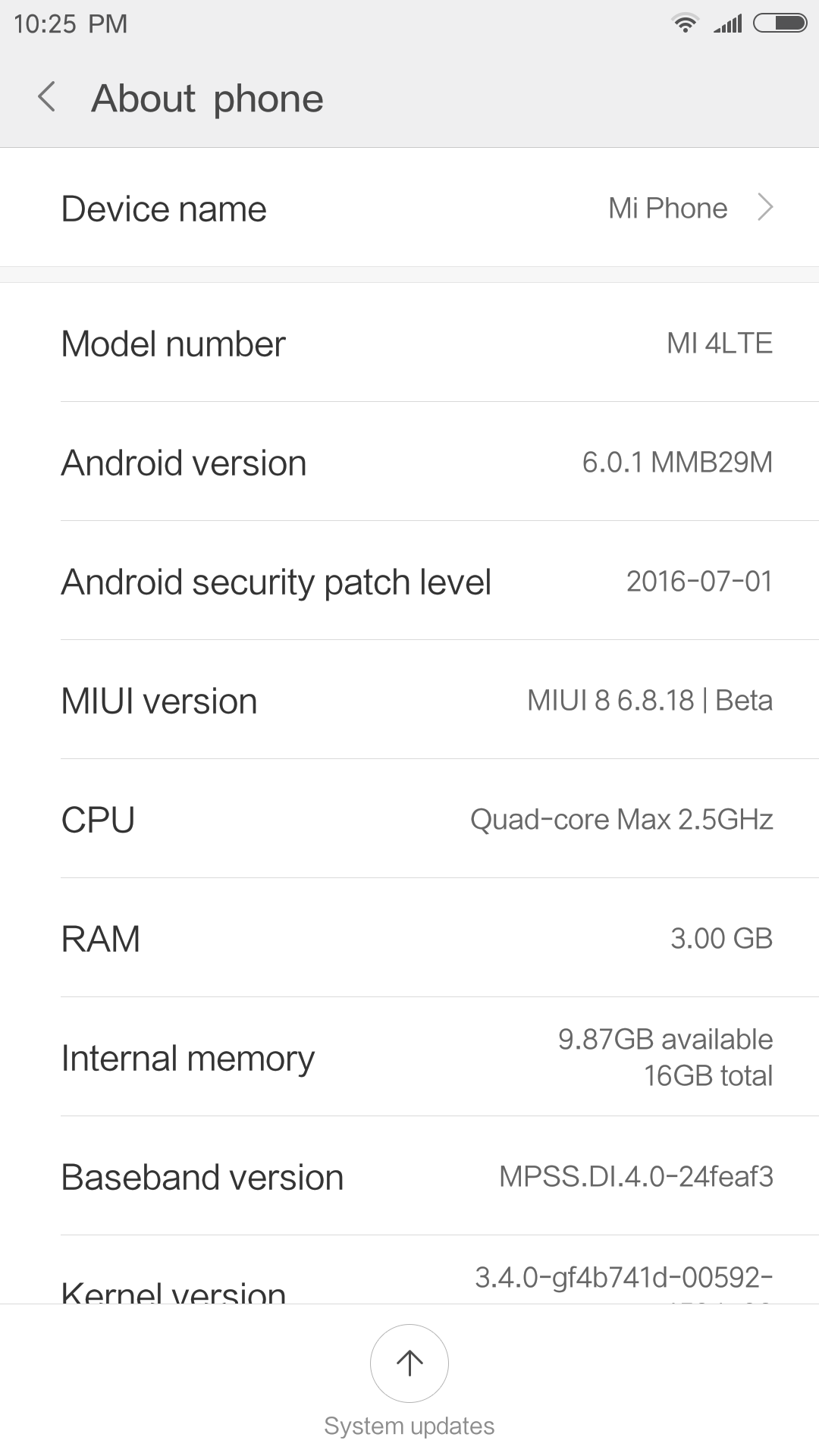
Task: Tap the Kernel version row
Action: click(409, 1282)
